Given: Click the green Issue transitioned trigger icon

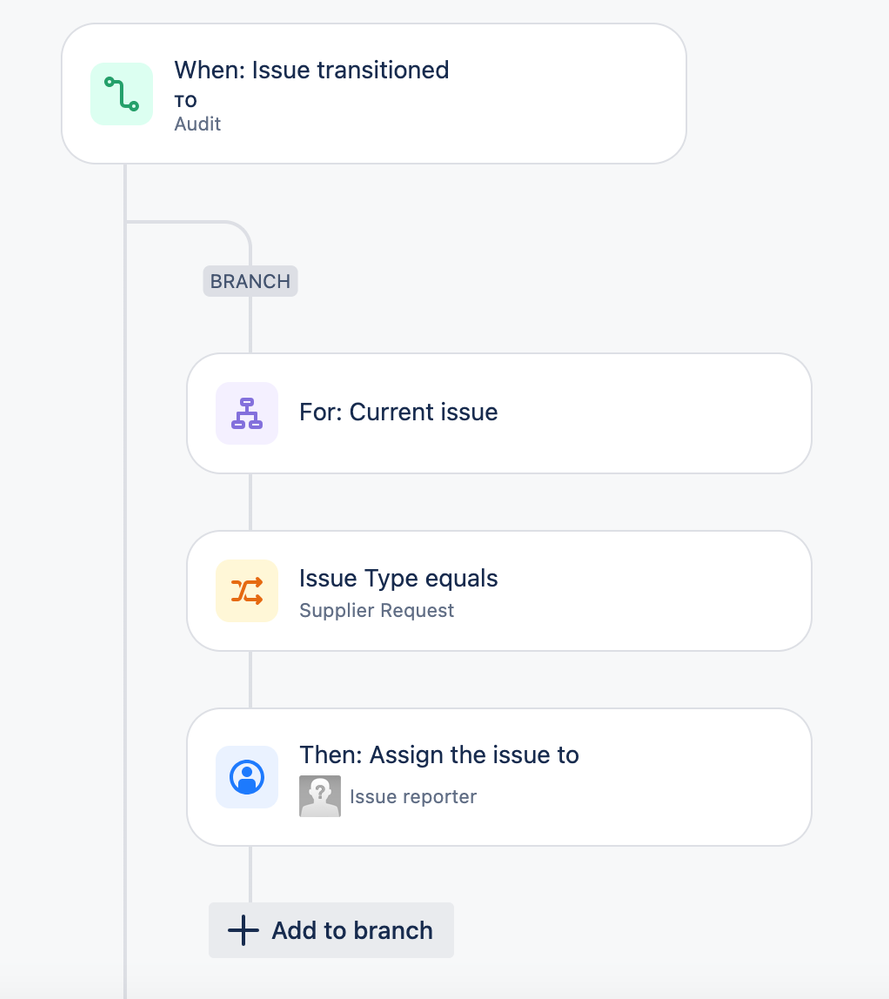Looking at the screenshot, I should pos(122,94).
